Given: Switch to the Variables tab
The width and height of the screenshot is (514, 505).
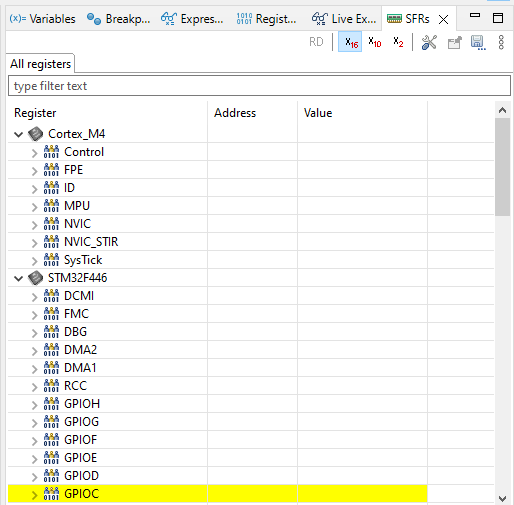Looking at the screenshot, I should (42, 19).
